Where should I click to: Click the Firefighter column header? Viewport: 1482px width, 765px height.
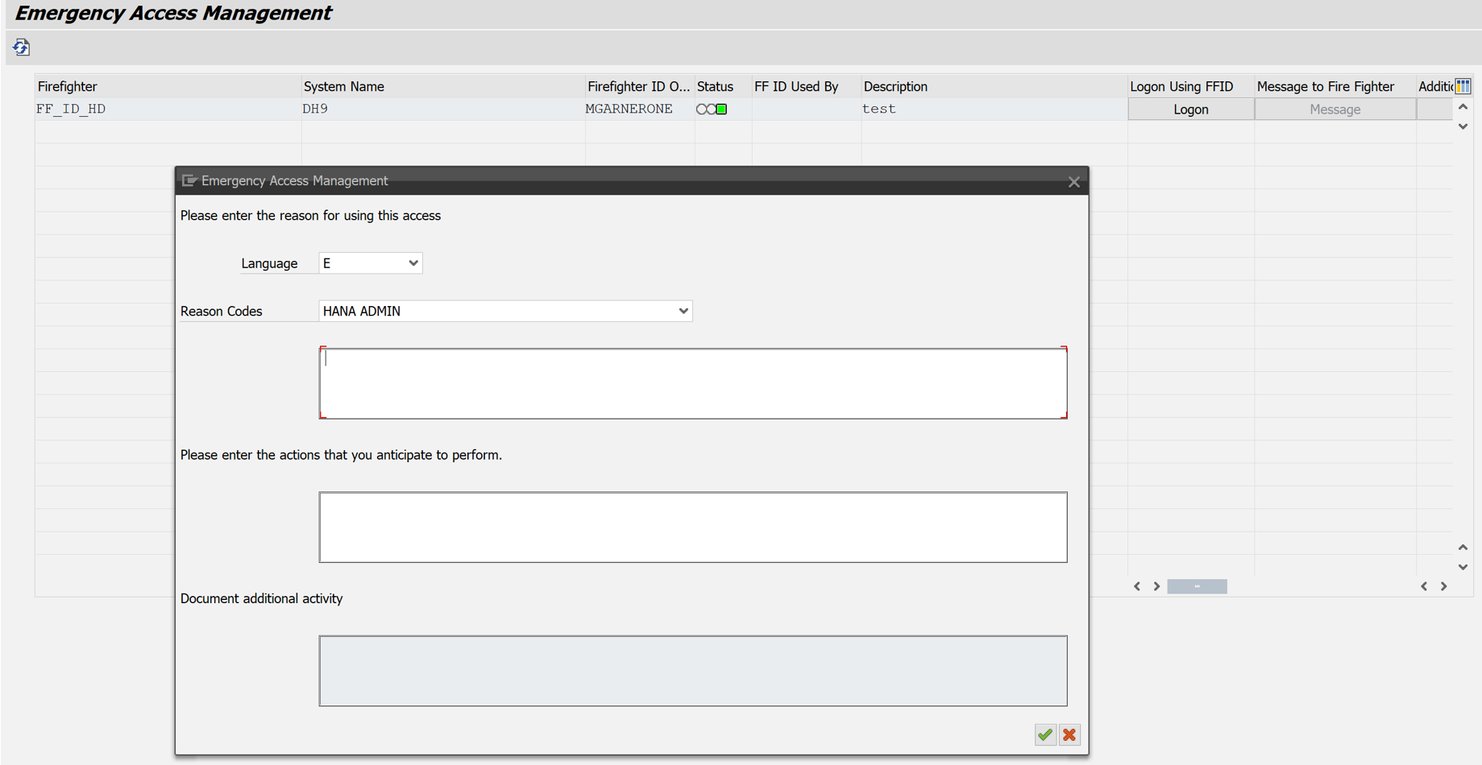click(x=67, y=86)
